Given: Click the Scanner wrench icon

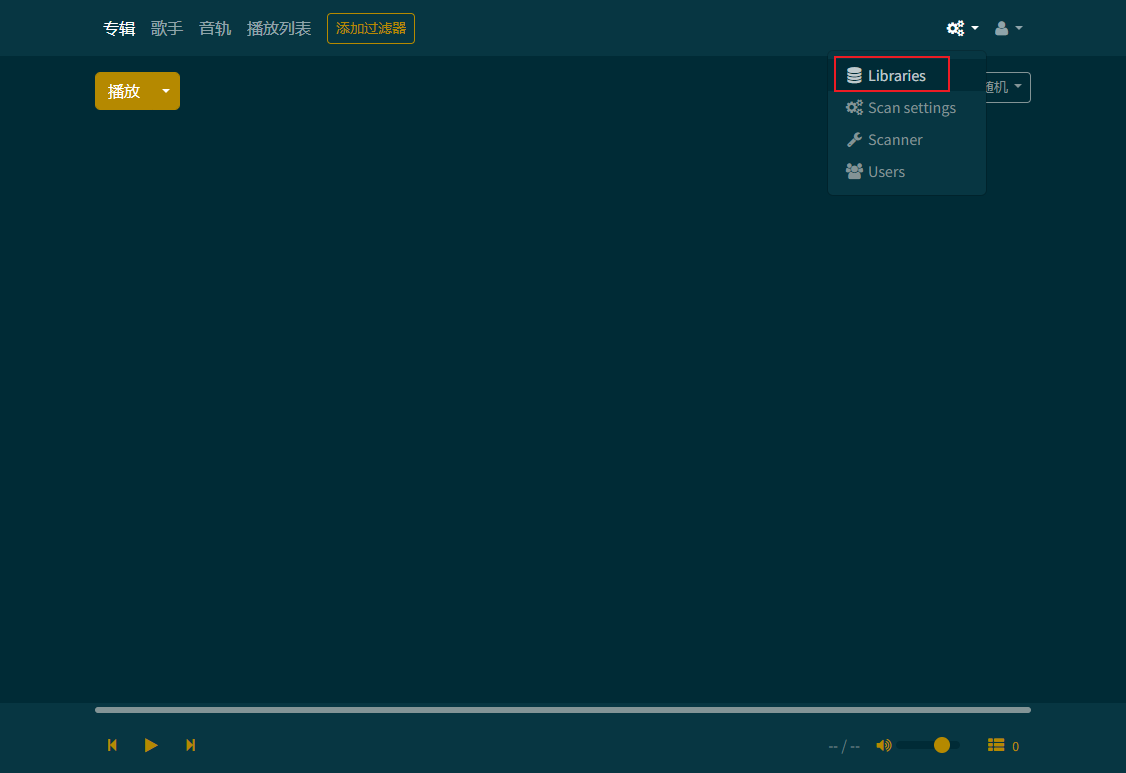Looking at the screenshot, I should point(854,139).
